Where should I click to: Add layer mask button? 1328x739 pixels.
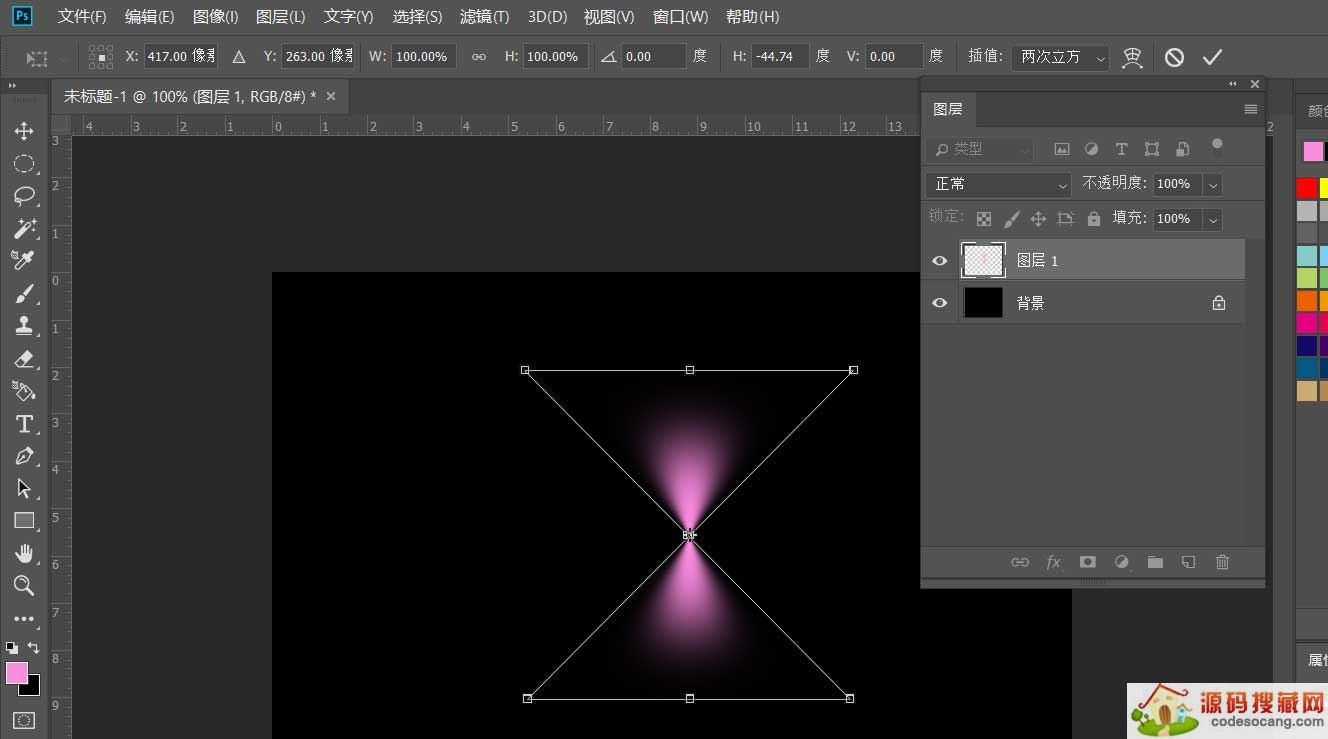click(1087, 562)
